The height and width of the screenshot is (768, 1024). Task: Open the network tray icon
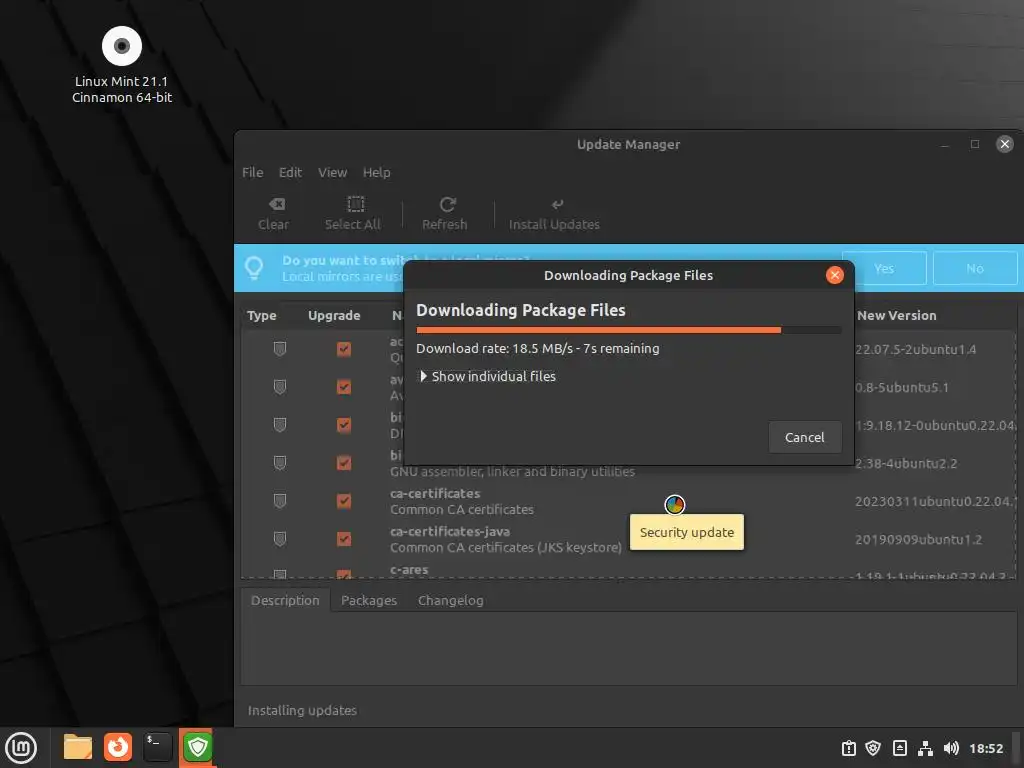pos(925,748)
